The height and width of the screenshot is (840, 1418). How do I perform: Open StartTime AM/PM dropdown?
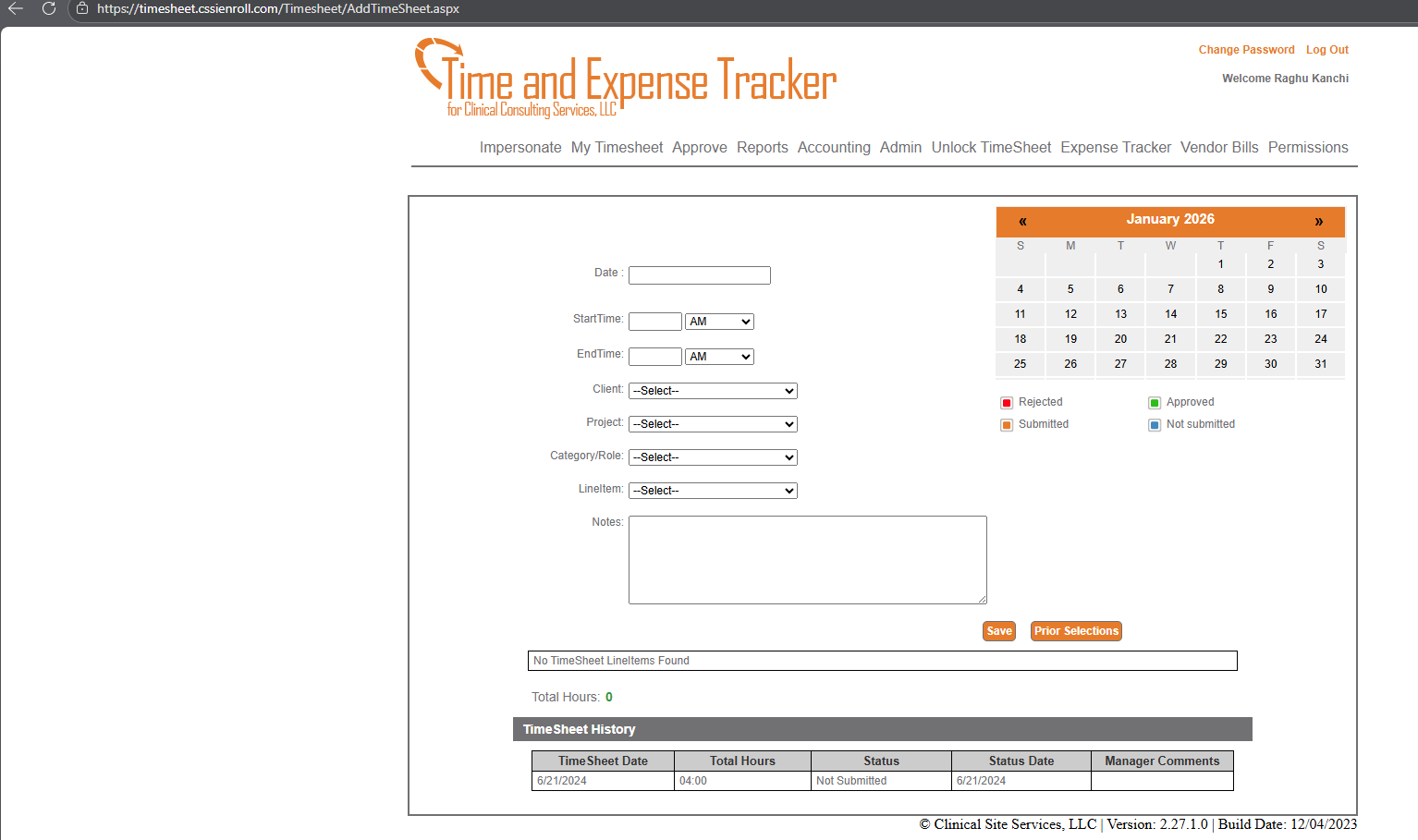tap(719, 322)
